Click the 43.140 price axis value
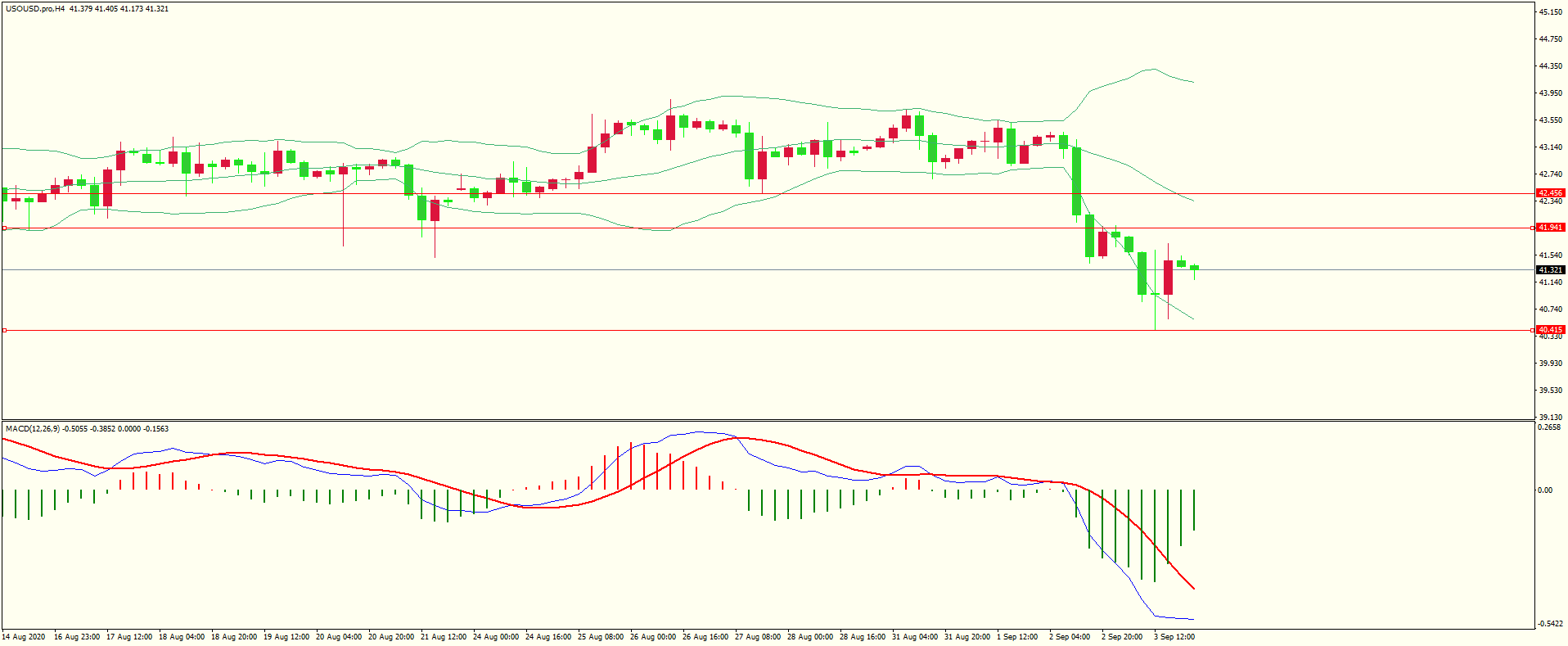Image resolution: width=1568 pixels, height=646 pixels. click(1551, 147)
